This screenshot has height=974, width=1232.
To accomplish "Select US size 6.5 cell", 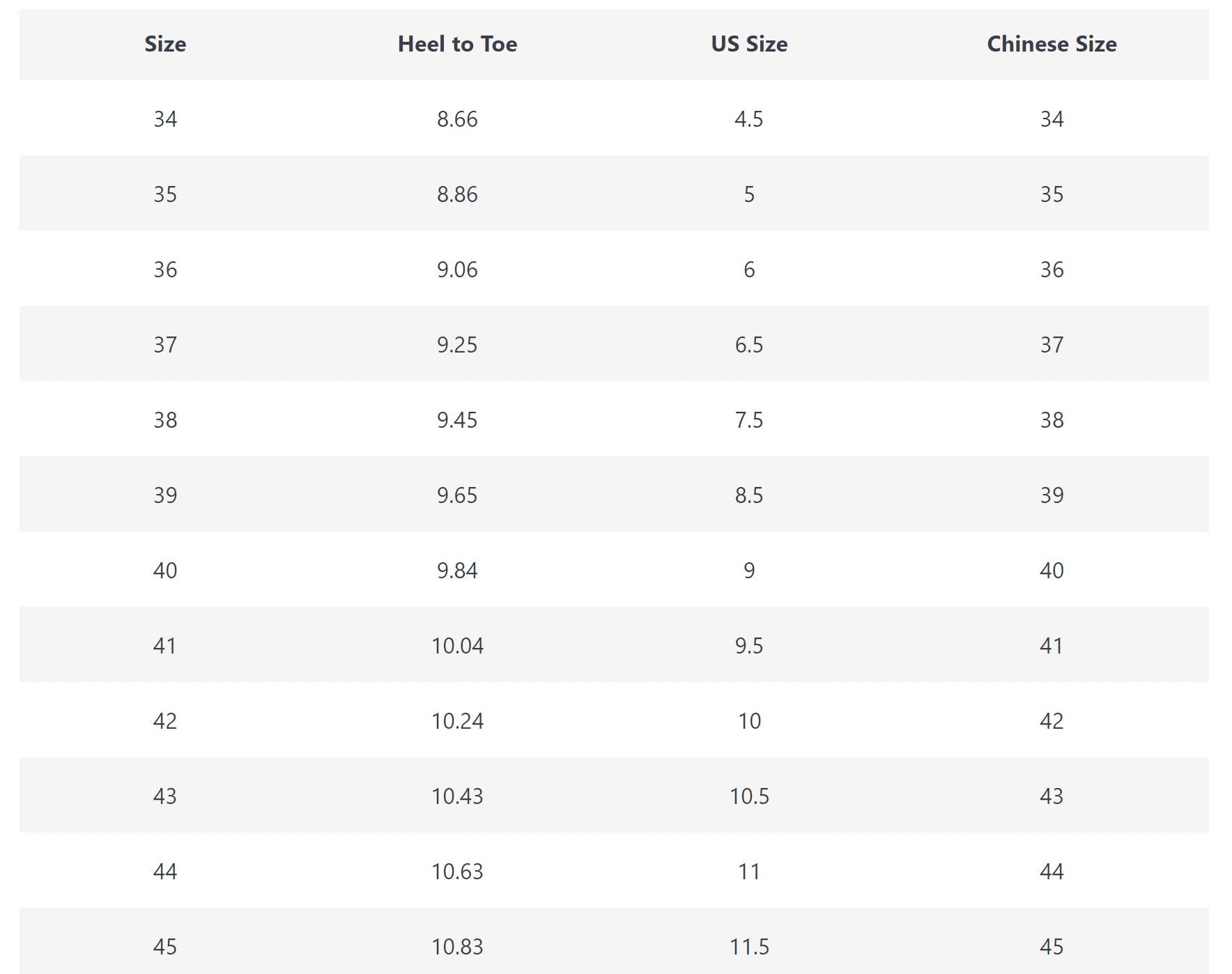I will pos(749,345).
